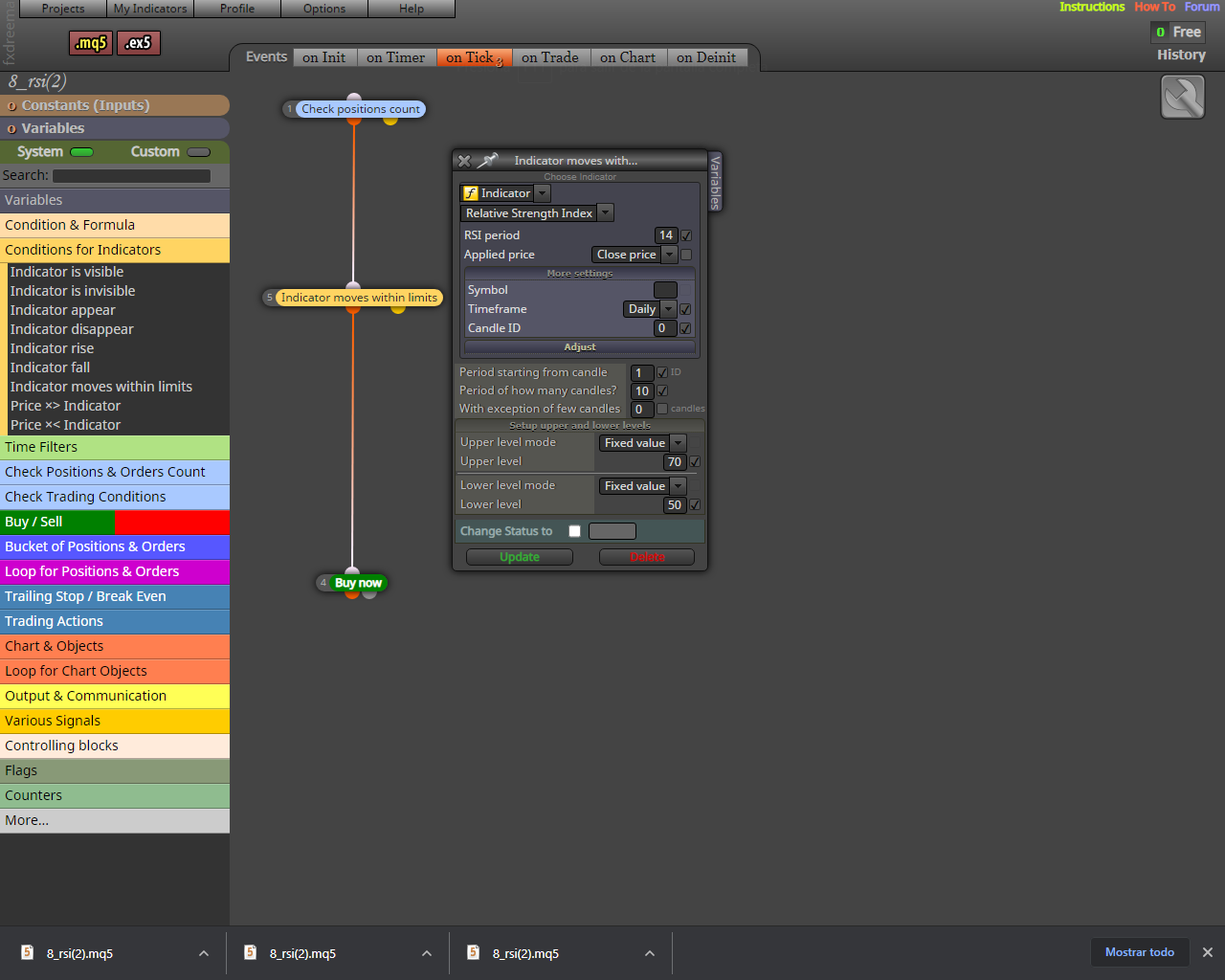Click the Search blocks input field
Screen dimensions: 1225x980
click(x=131, y=176)
